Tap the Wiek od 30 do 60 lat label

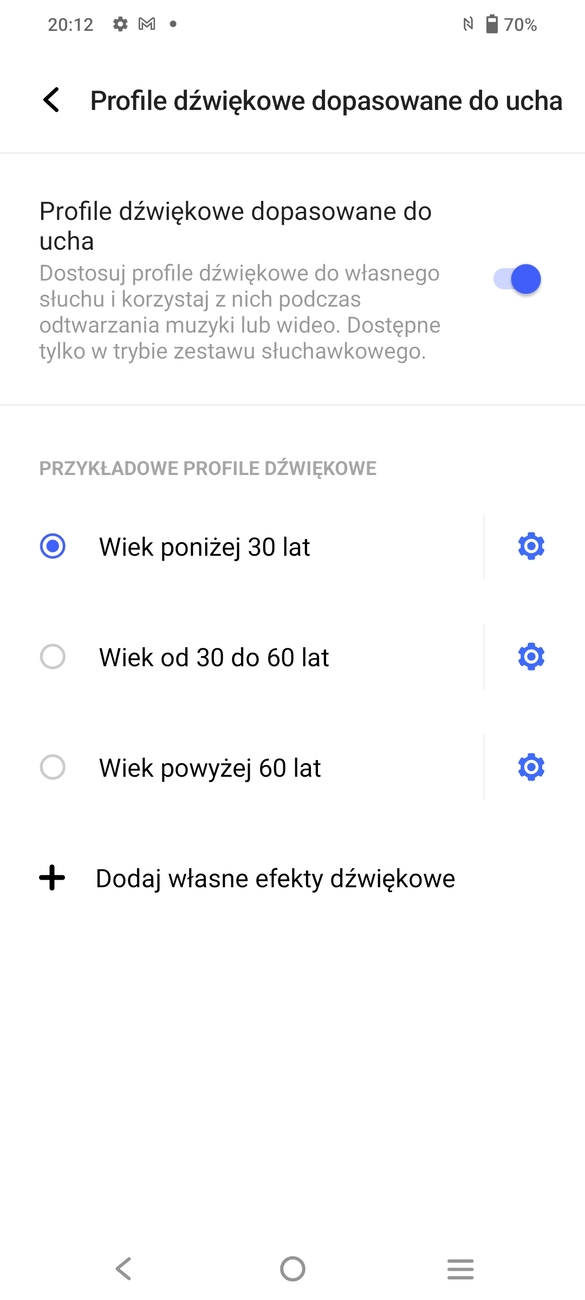(x=214, y=657)
